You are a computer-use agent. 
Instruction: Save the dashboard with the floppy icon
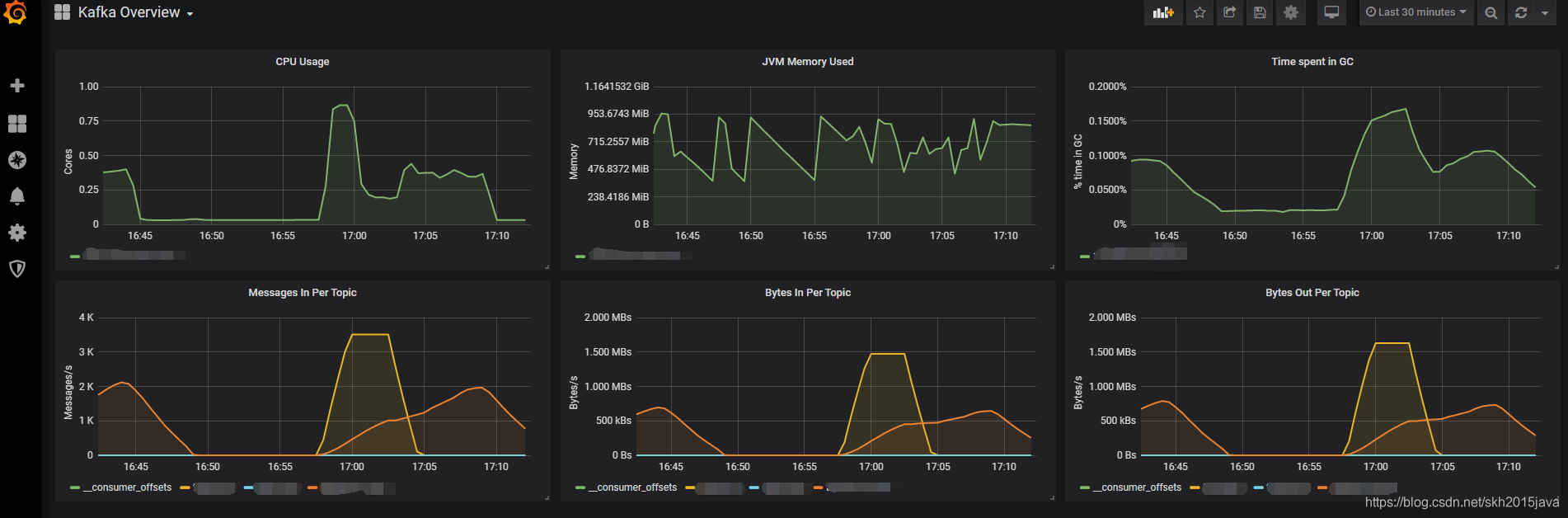[1260, 12]
